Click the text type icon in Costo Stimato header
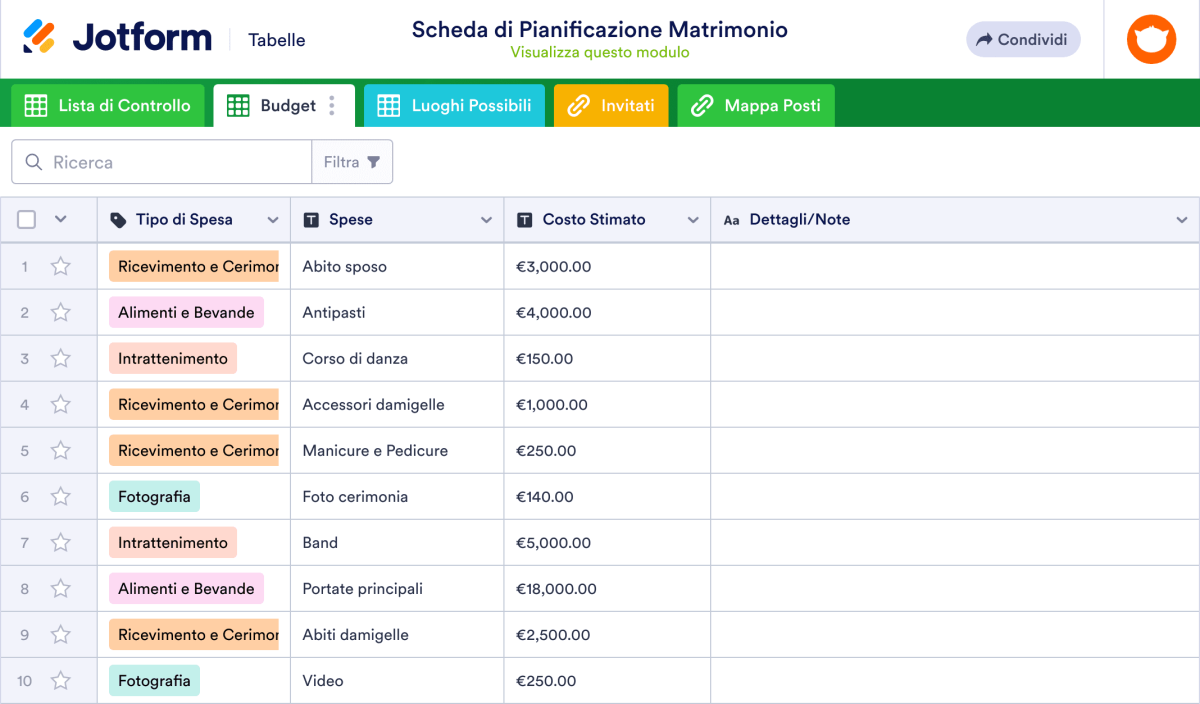 tap(525, 220)
